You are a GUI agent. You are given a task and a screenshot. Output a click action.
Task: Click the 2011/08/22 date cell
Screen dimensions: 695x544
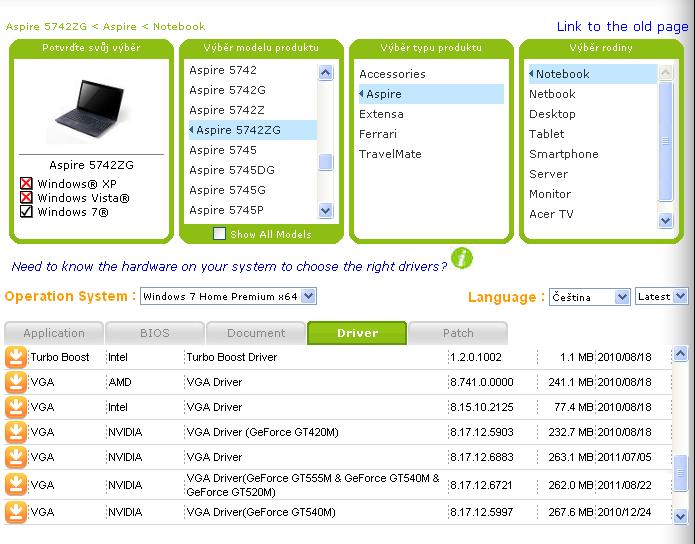(x=625, y=485)
